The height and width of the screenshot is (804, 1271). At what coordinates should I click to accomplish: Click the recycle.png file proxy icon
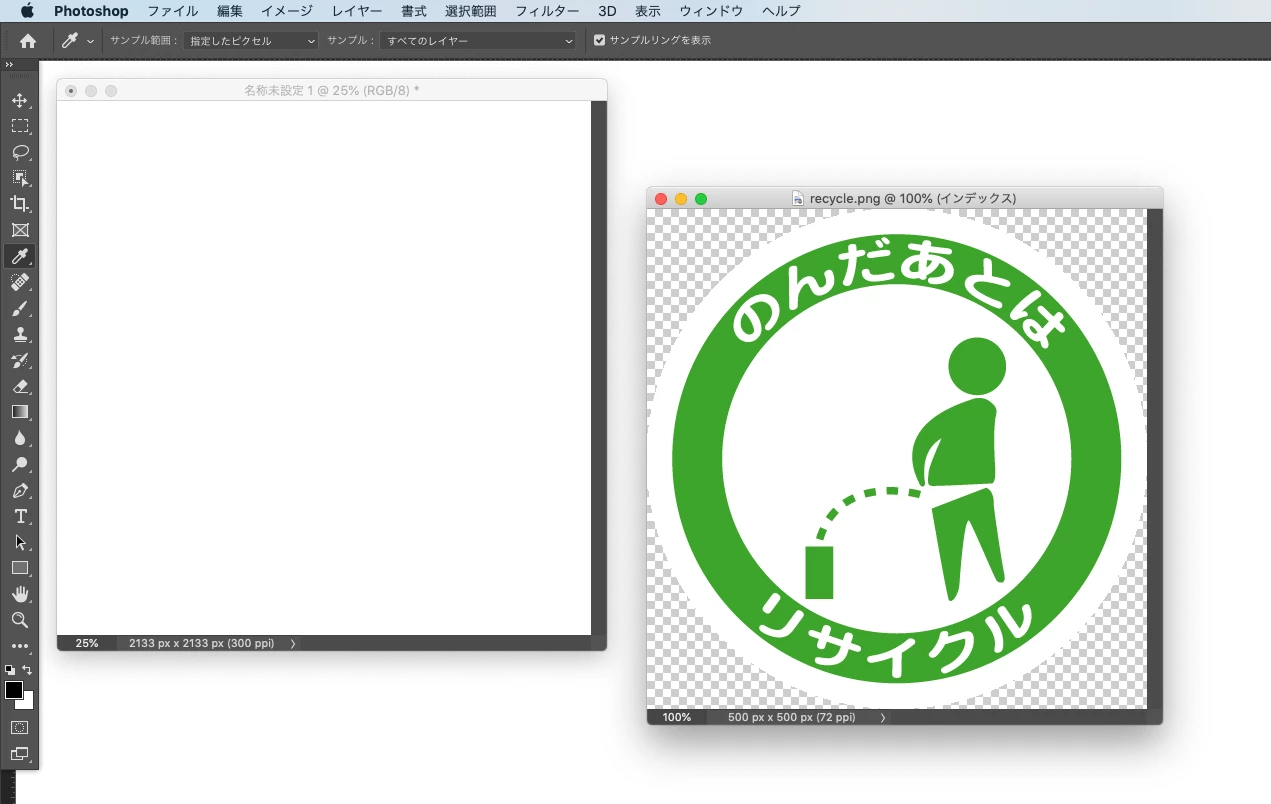click(x=798, y=199)
